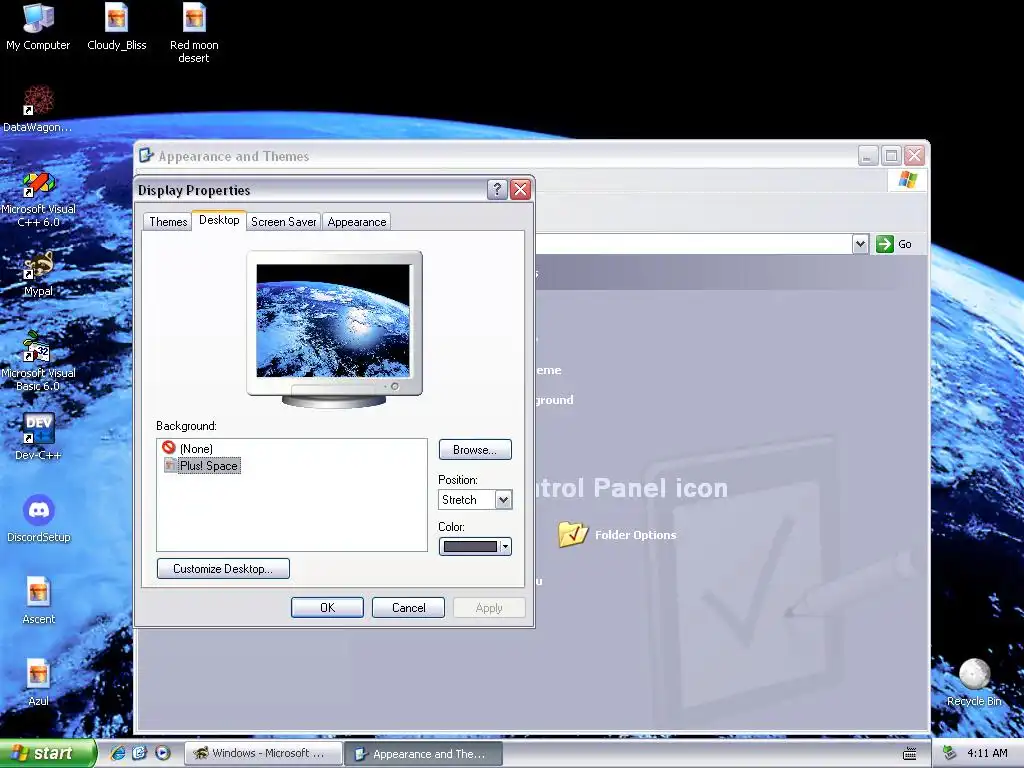The width and height of the screenshot is (1024, 768).
Task: Select the Azul desktop icon
Action: pyautogui.click(x=39, y=682)
